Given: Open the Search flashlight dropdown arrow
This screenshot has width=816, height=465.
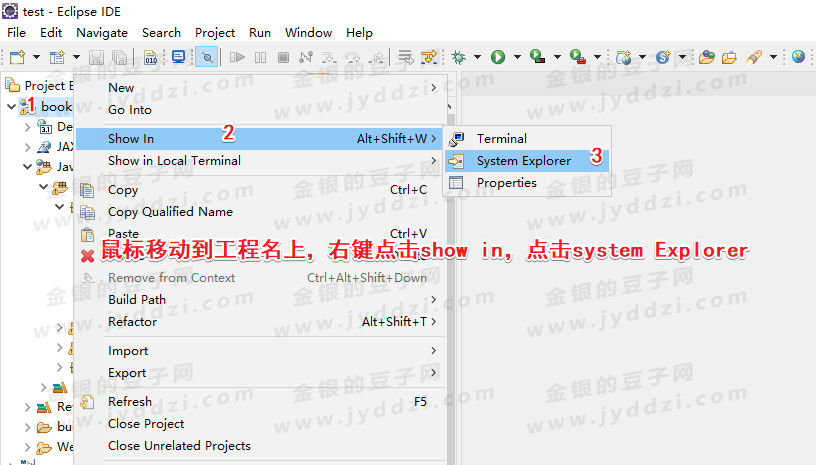Looking at the screenshot, I should click(x=773, y=57).
